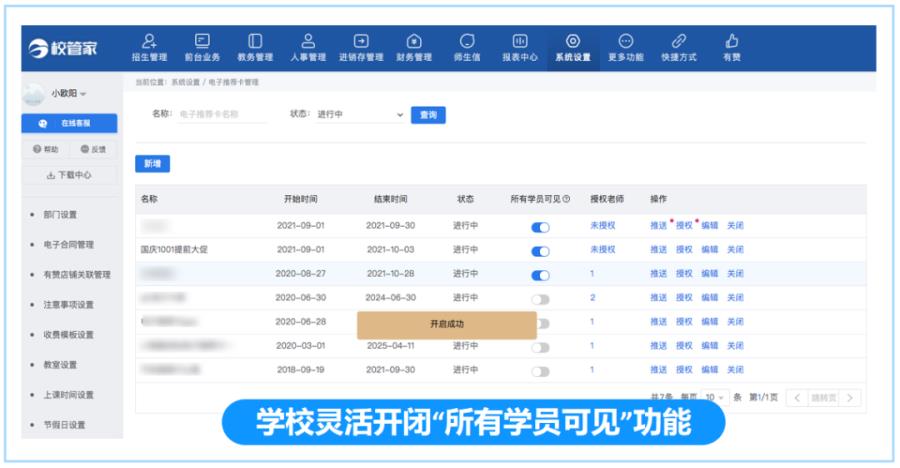Viewport: 900px width, 468px height.
Task: Open the 财务管理 module icon
Action: click(414, 41)
